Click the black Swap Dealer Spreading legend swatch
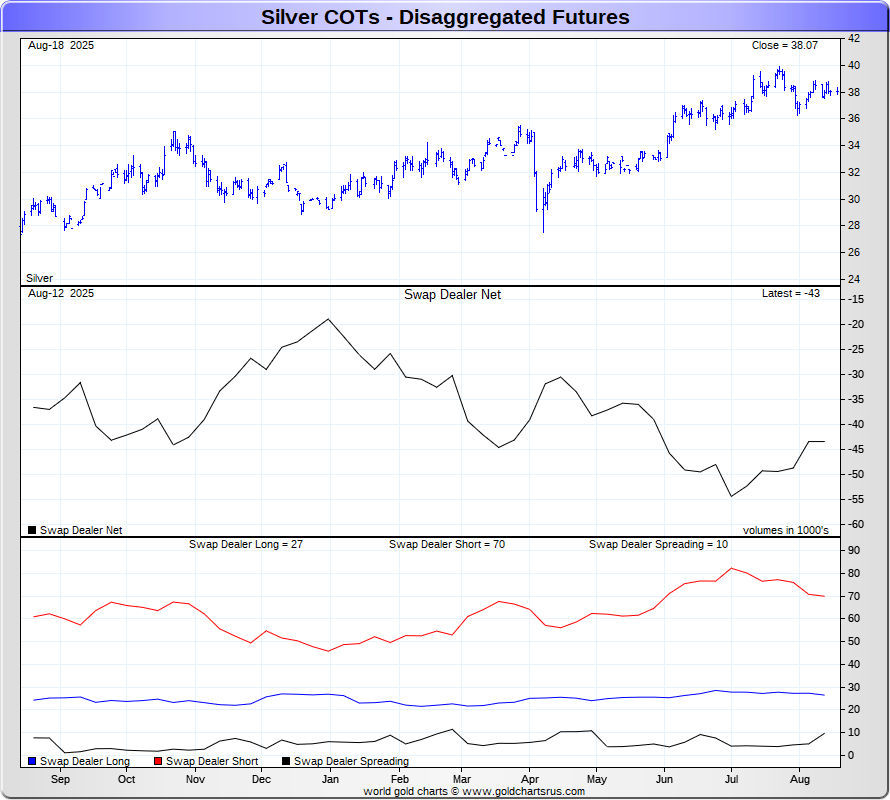The height and width of the screenshot is (800, 890). 286,761
